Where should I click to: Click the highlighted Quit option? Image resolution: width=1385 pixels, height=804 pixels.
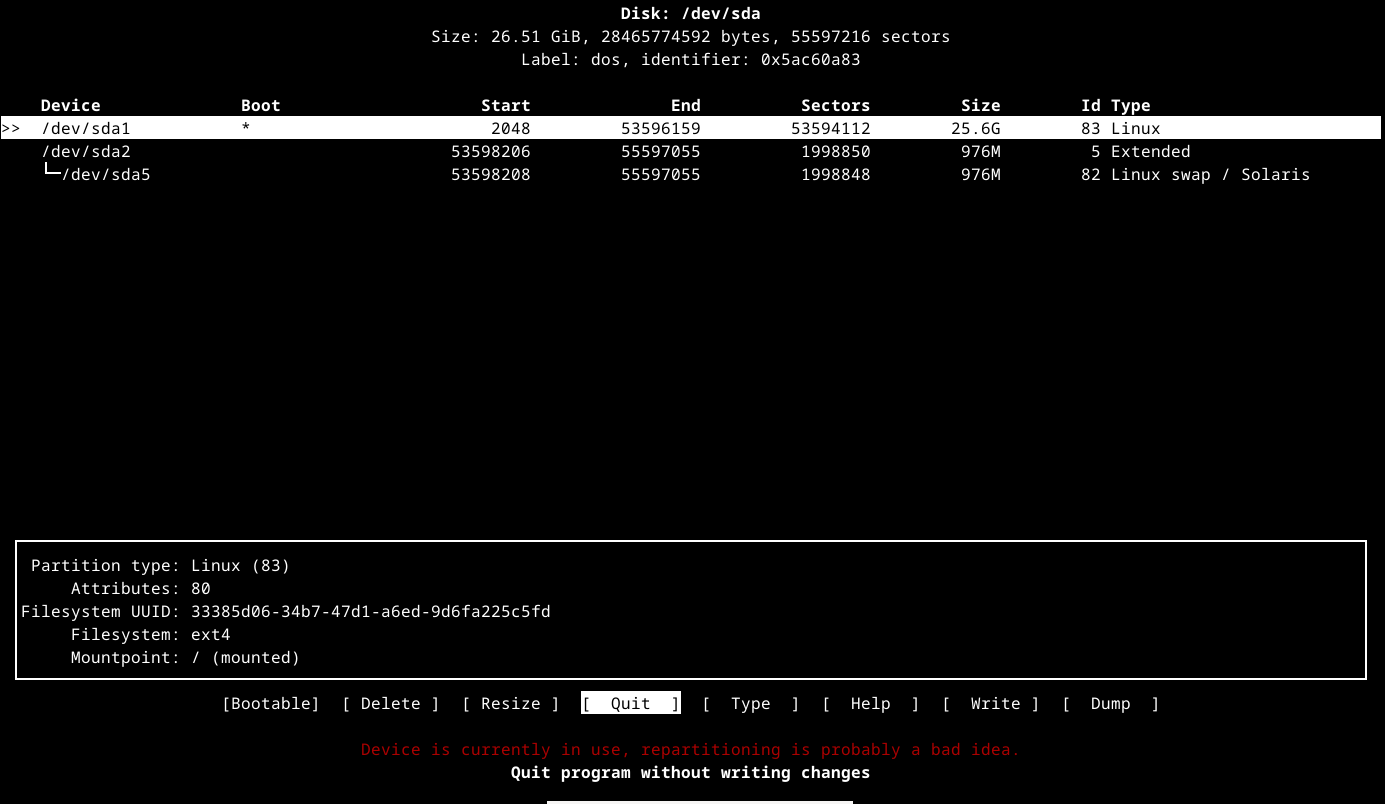tap(630, 704)
